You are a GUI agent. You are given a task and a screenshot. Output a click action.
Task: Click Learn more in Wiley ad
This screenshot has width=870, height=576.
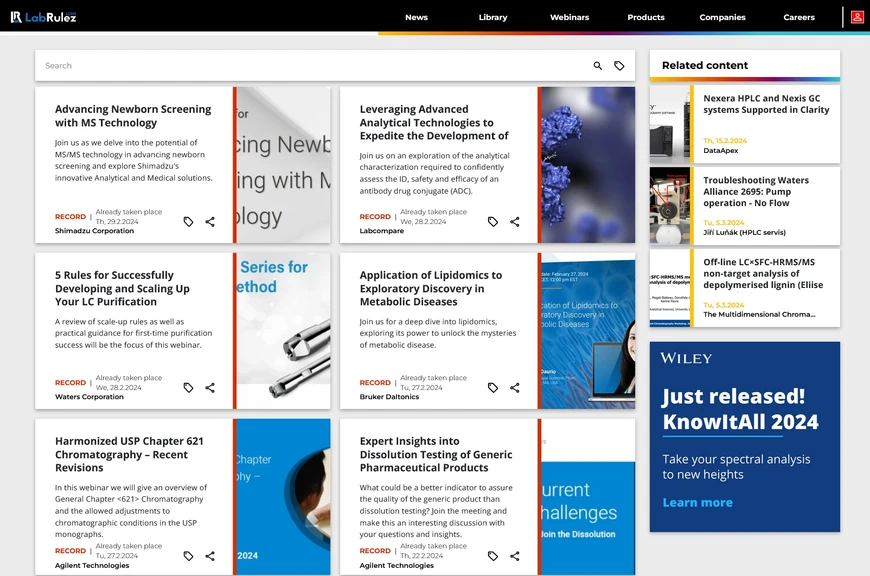pyautogui.click(x=697, y=502)
